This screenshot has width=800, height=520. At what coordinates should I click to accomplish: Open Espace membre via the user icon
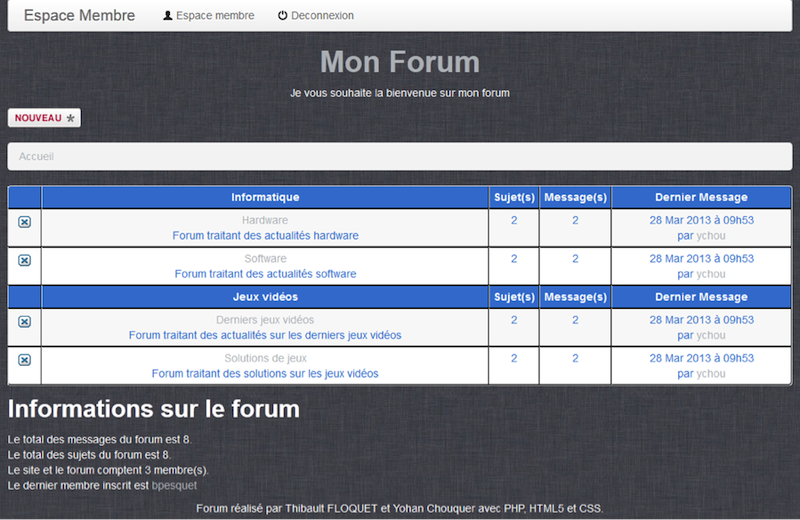click(168, 16)
